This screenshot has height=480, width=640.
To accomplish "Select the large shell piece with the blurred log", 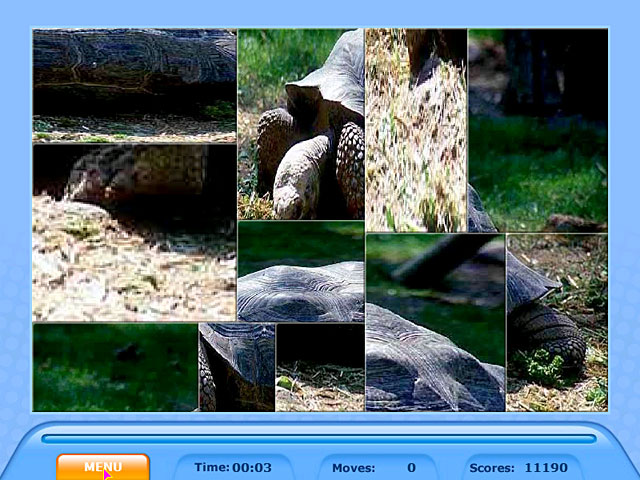I will (x=435, y=322).
